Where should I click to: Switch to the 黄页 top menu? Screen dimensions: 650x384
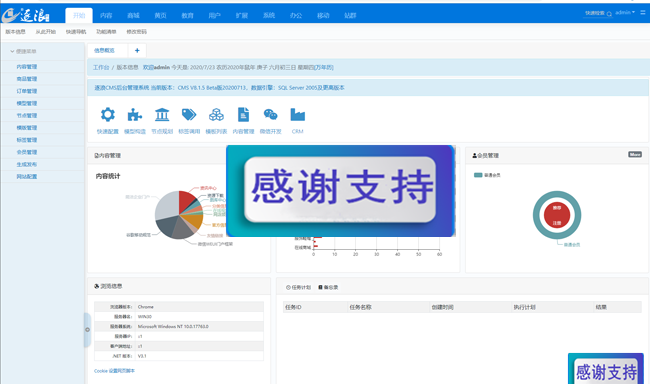(x=160, y=15)
